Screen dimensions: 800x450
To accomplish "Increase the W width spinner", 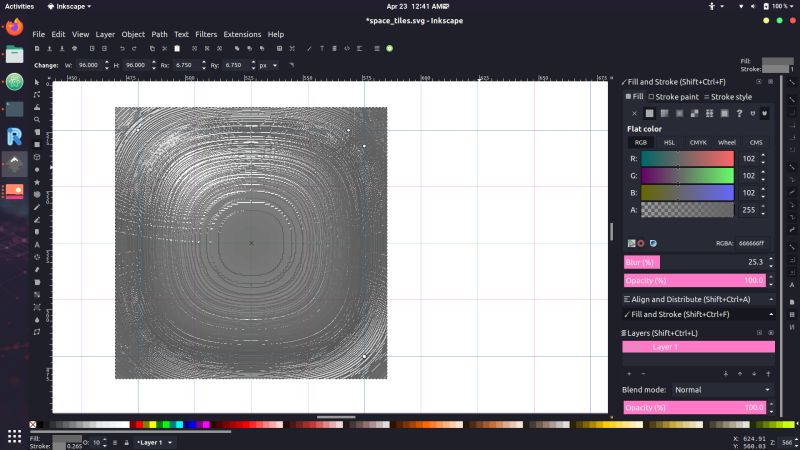I will [107, 63].
